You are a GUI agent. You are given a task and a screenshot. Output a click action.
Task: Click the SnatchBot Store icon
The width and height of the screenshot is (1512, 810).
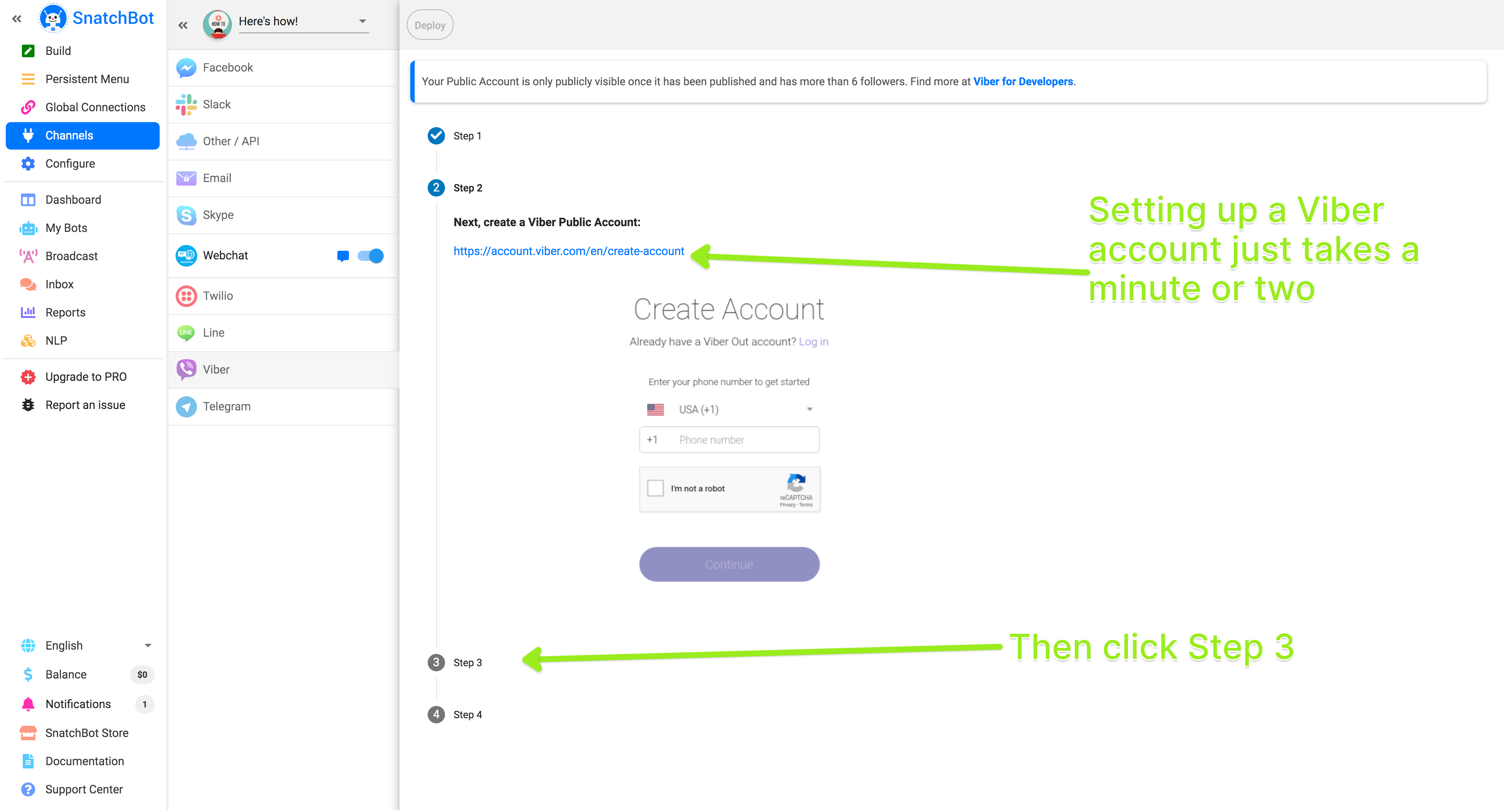27,733
